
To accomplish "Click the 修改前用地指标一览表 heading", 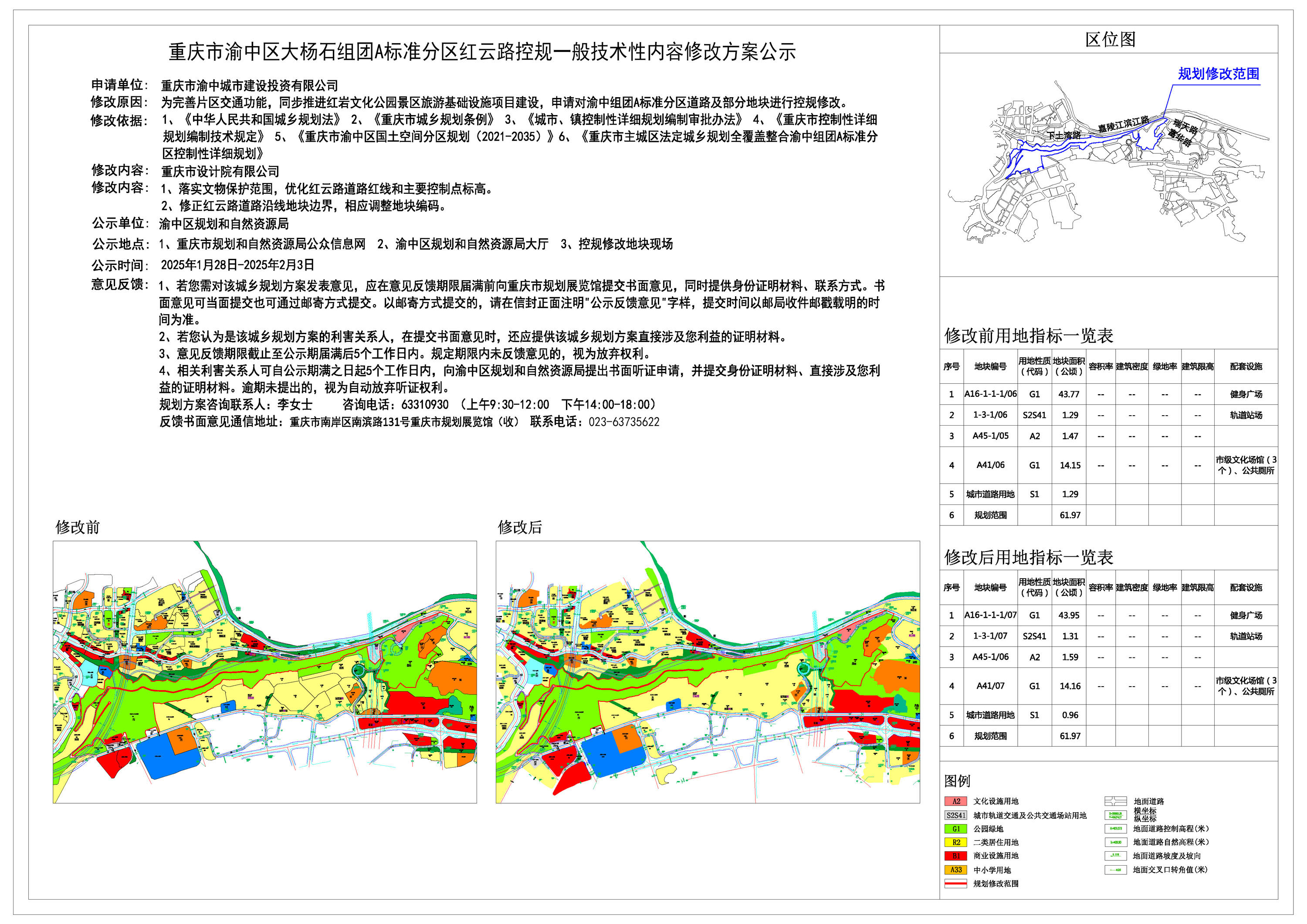I will click(x=1029, y=336).
